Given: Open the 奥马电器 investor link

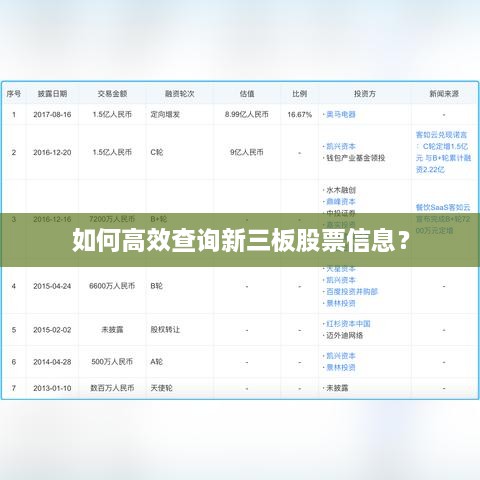Looking at the screenshot, I should [341, 115].
